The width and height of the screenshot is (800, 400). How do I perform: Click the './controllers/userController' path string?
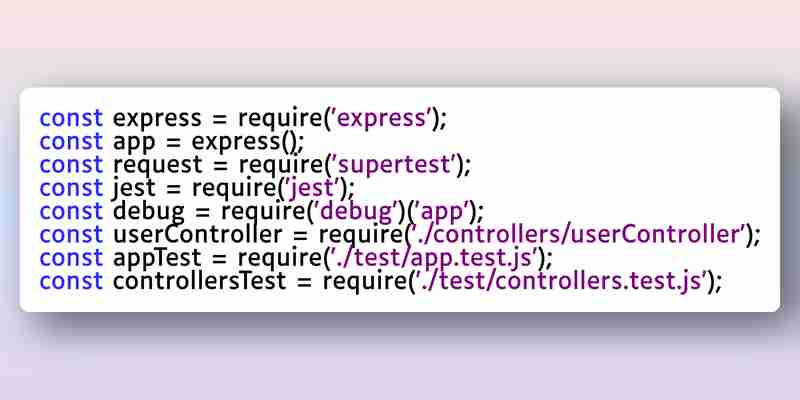[x=579, y=235]
